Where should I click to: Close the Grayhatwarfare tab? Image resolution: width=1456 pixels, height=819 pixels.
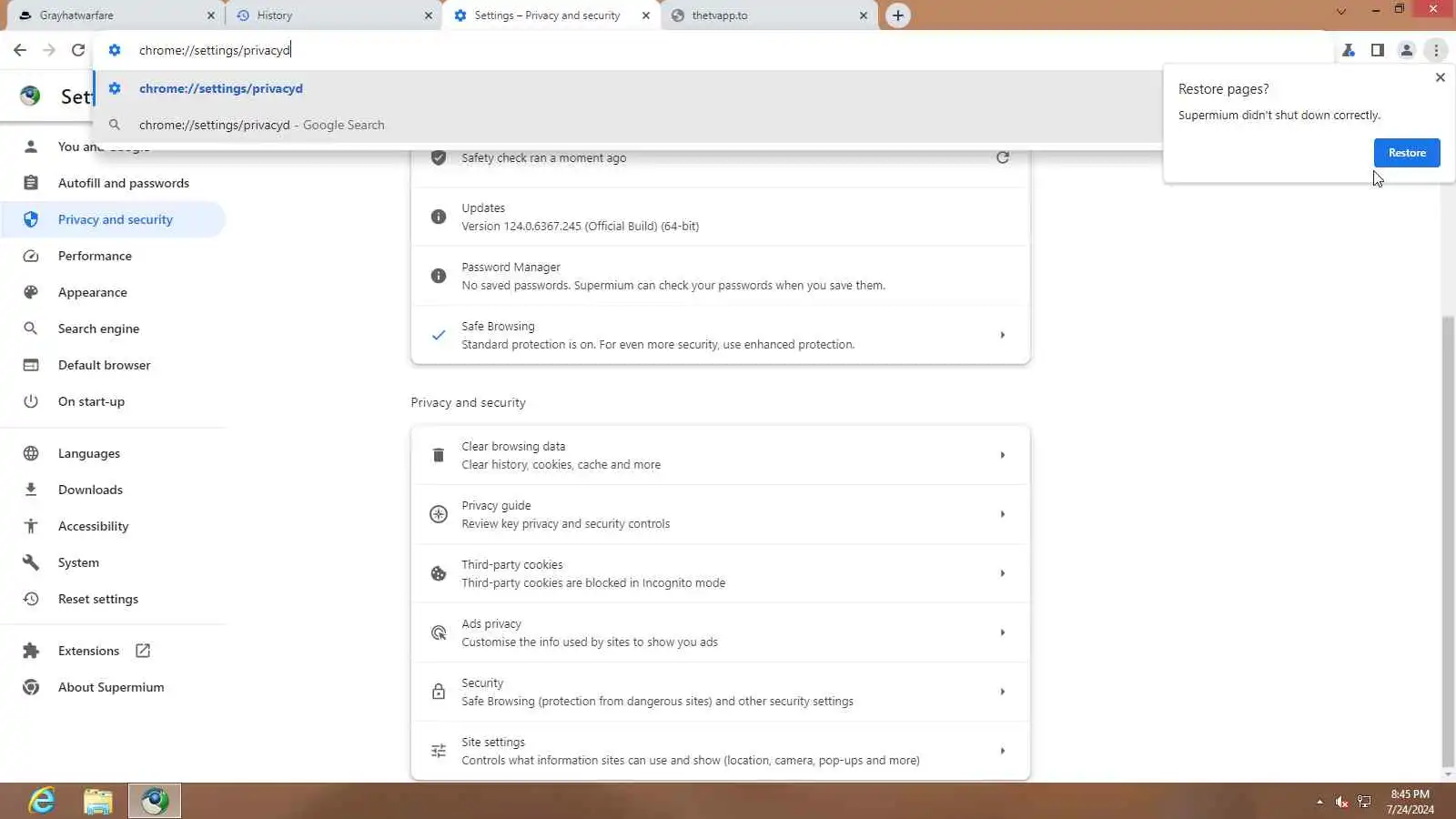210,15
